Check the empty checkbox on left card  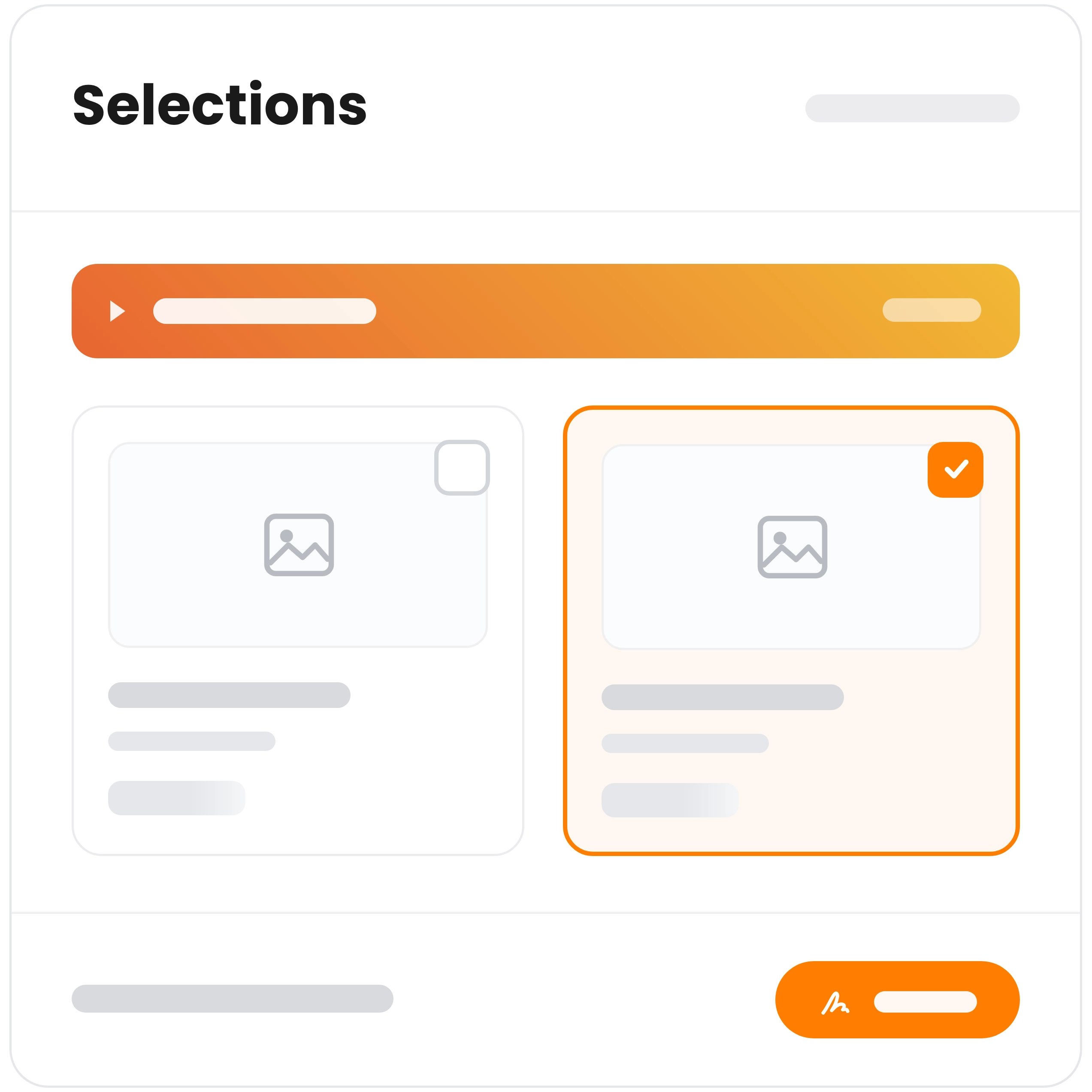(x=462, y=467)
